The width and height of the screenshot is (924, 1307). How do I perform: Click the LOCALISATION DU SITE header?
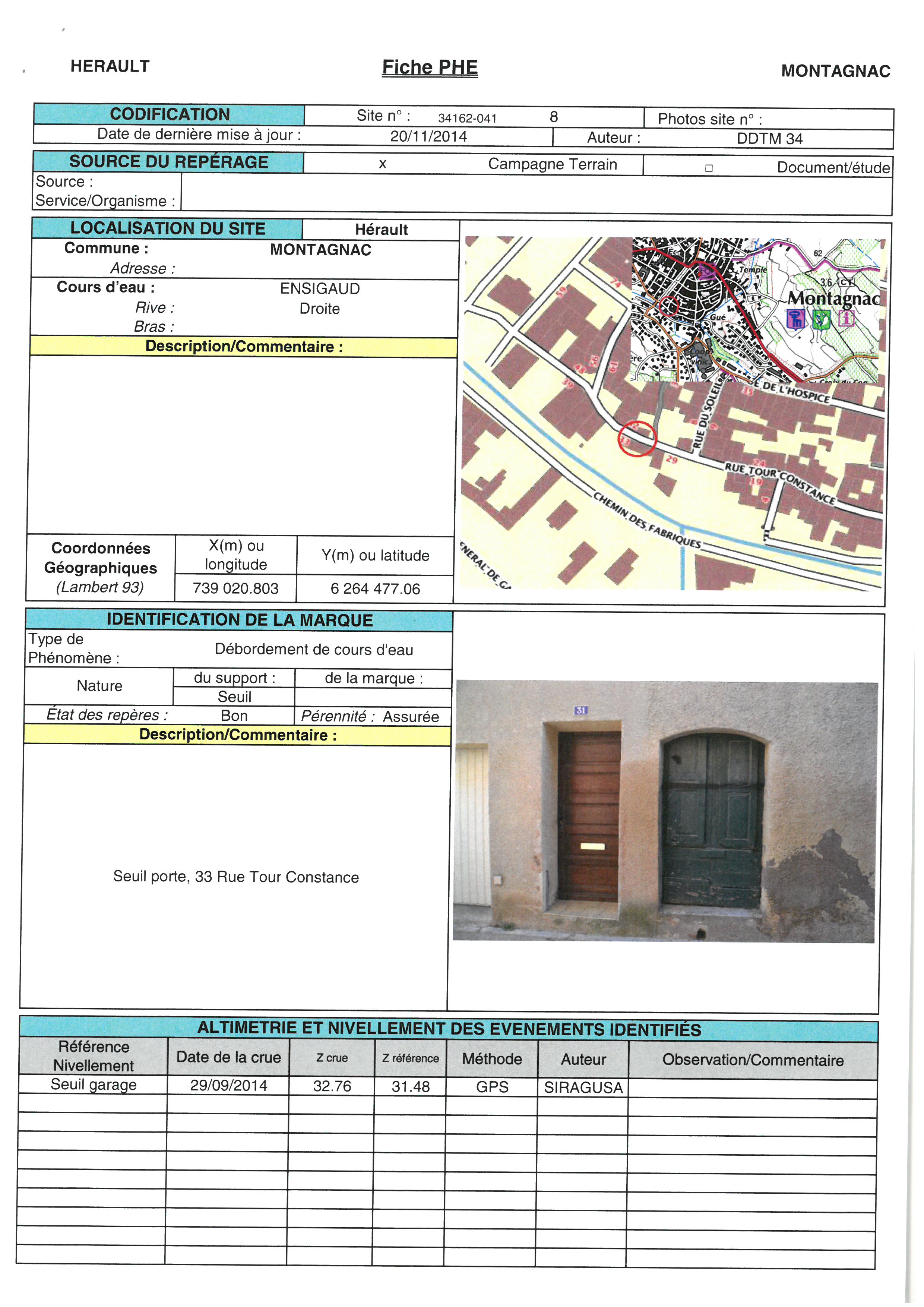pyautogui.click(x=167, y=228)
